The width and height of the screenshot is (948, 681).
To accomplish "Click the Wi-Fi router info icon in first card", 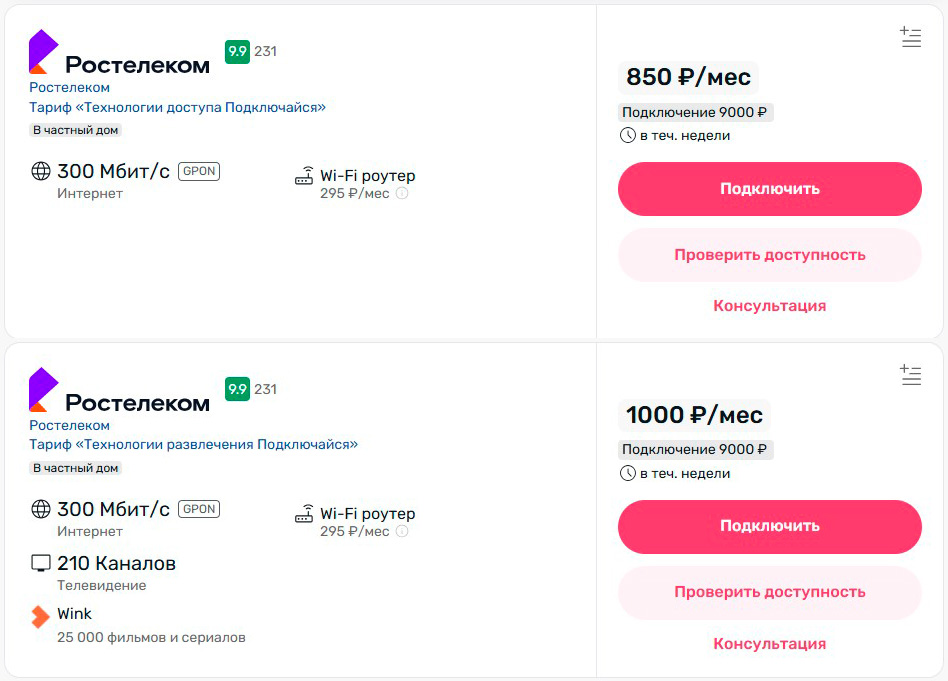I will [402, 194].
